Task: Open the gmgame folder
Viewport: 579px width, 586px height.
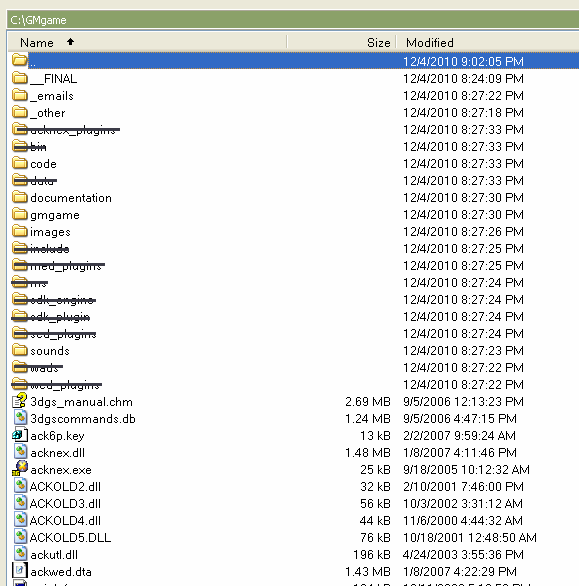Action: pos(55,215)
